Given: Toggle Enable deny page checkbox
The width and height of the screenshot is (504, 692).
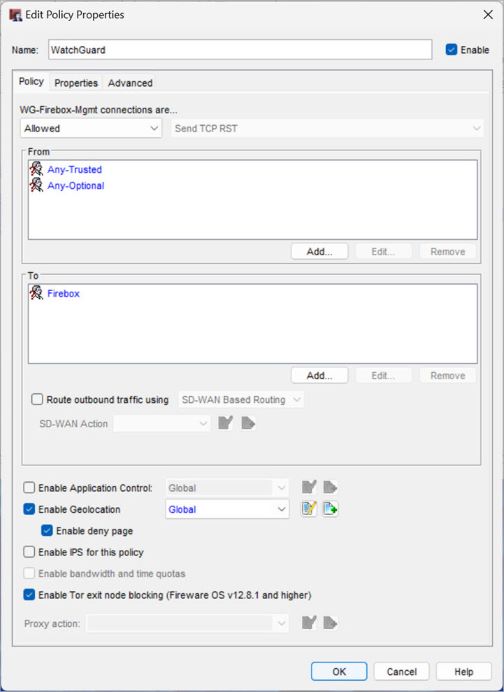Looking at the screenshot, I should click(x=47, y=530).
